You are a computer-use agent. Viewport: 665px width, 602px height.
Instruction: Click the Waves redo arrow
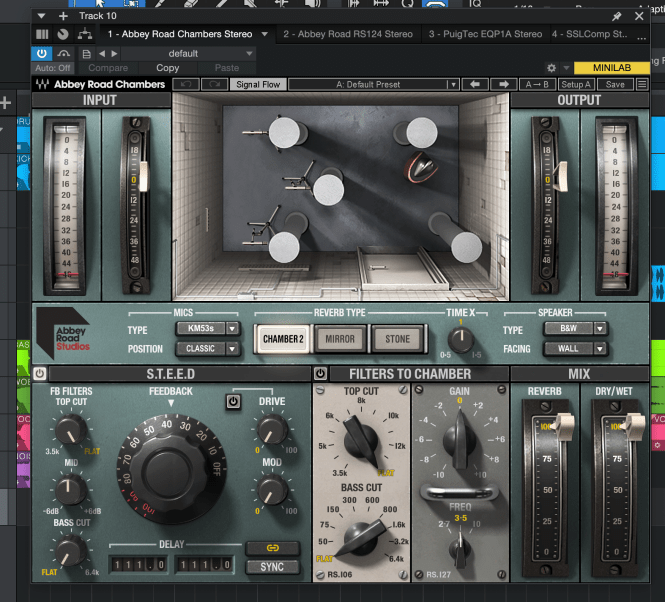coord(214,84)
